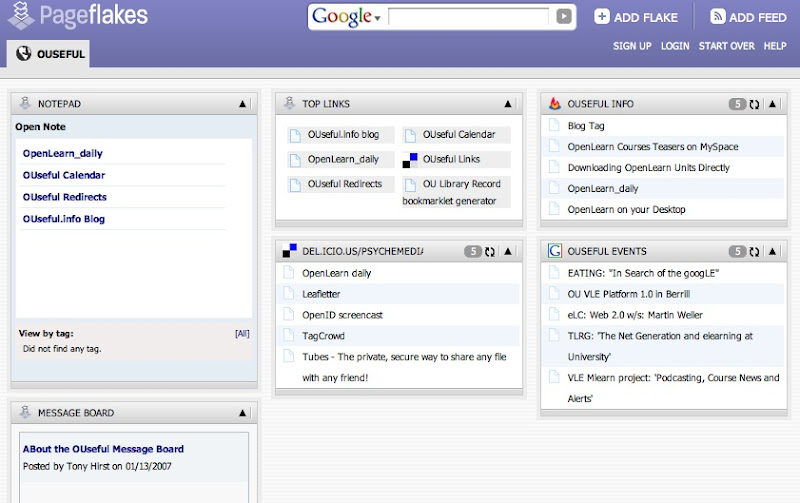Open the Leafletter bookmark

coord(321,294)
